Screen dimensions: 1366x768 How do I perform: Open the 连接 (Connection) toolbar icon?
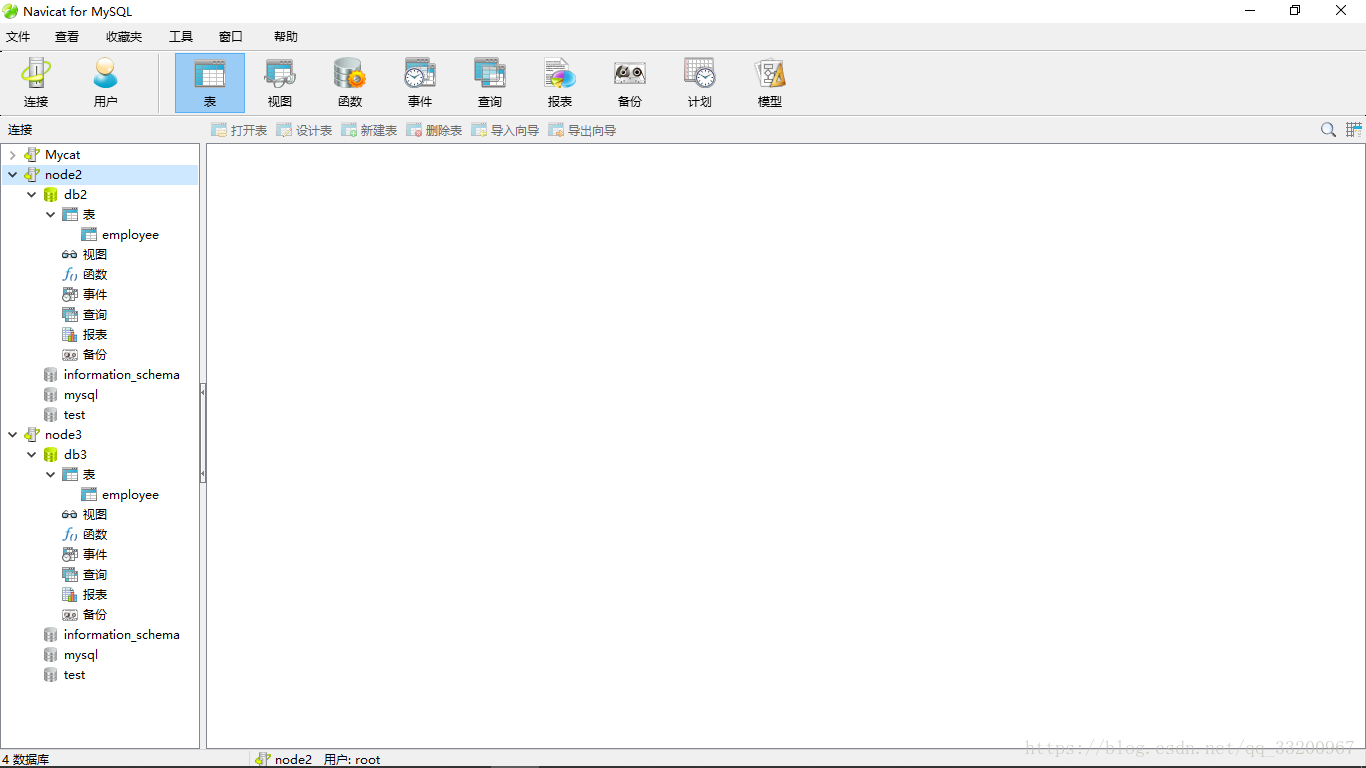coord(36,82)
